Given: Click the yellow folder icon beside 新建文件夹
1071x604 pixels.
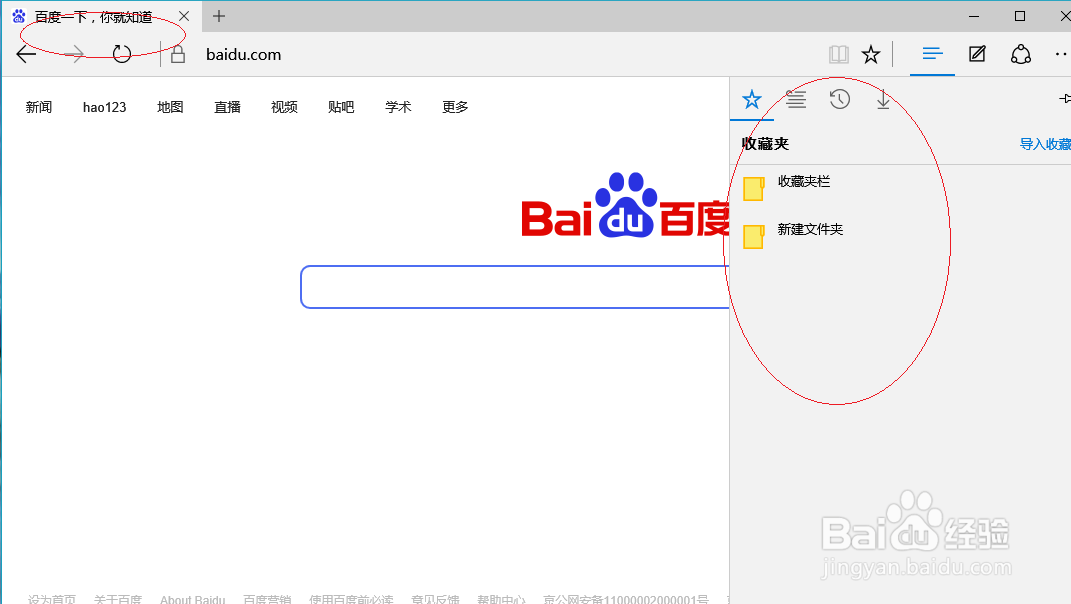Looking at the screenshot, I should tap(753, 237).
